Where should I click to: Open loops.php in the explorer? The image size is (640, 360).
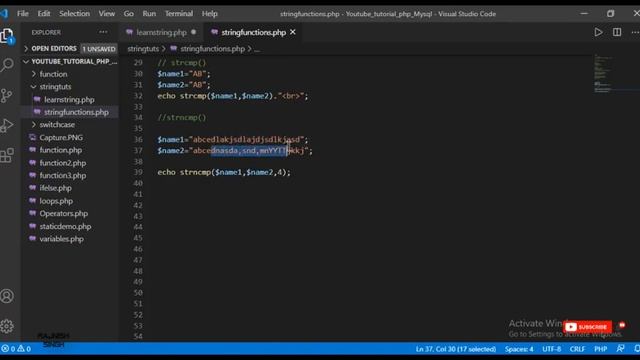pos(56,201)
